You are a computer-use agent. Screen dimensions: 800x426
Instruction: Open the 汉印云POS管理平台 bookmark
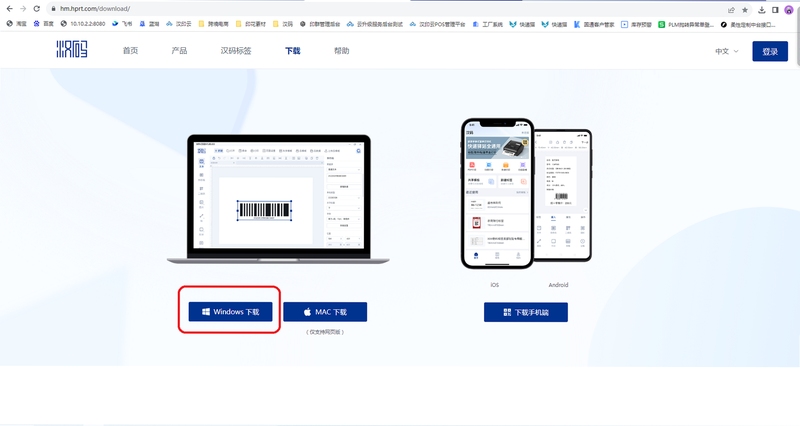pyautogui.click(x=438, y=24)
